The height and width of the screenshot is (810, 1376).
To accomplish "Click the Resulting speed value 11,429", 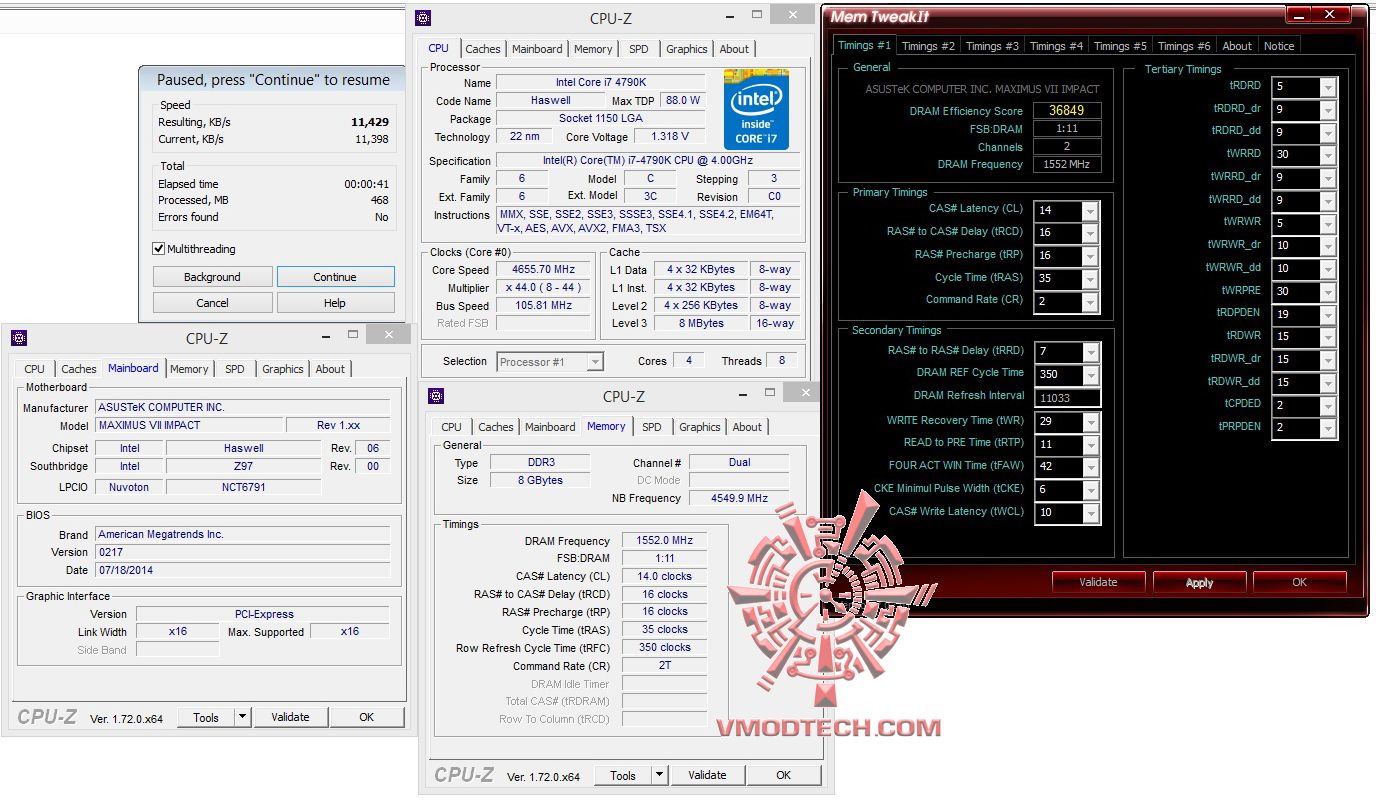I will (x=370, y=122).
